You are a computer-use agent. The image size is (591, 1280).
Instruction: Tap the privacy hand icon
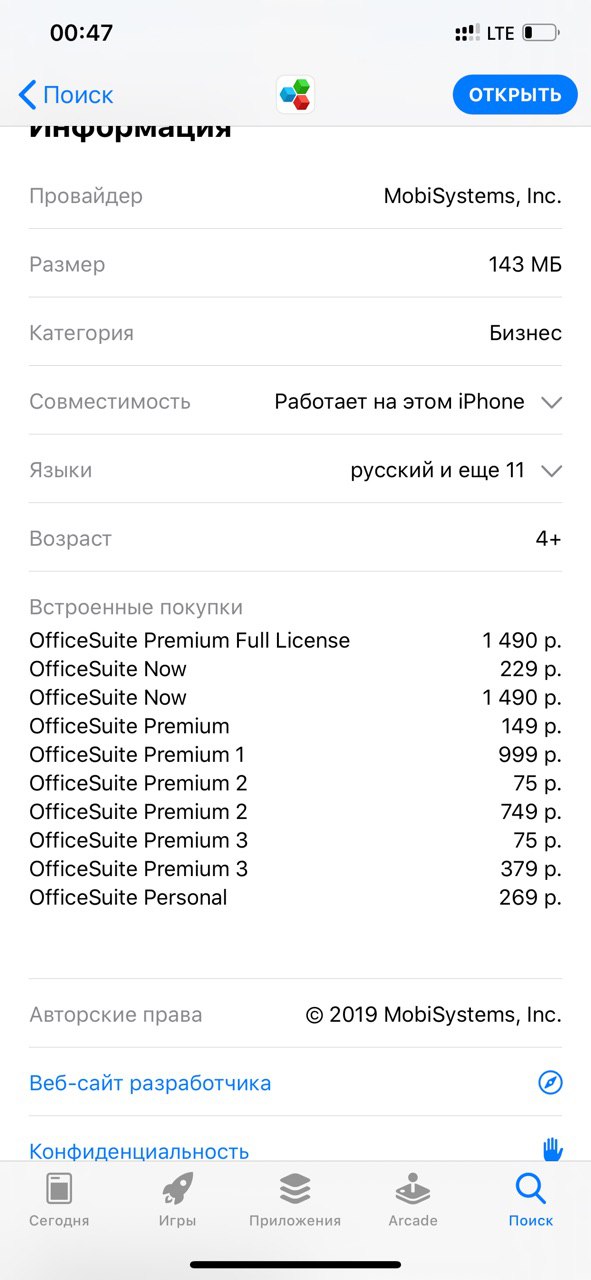[x=552, y=1149]
